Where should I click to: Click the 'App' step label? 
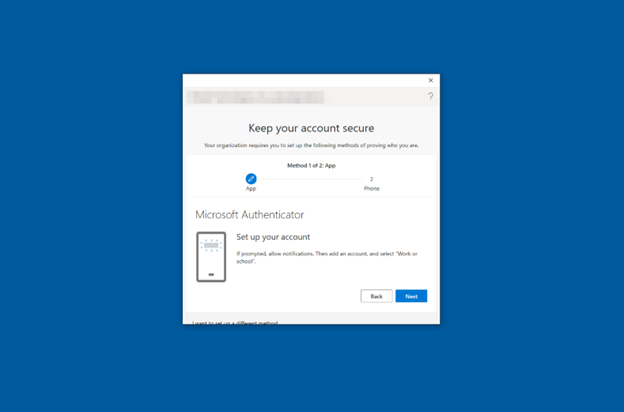click(x=251, y=188)
